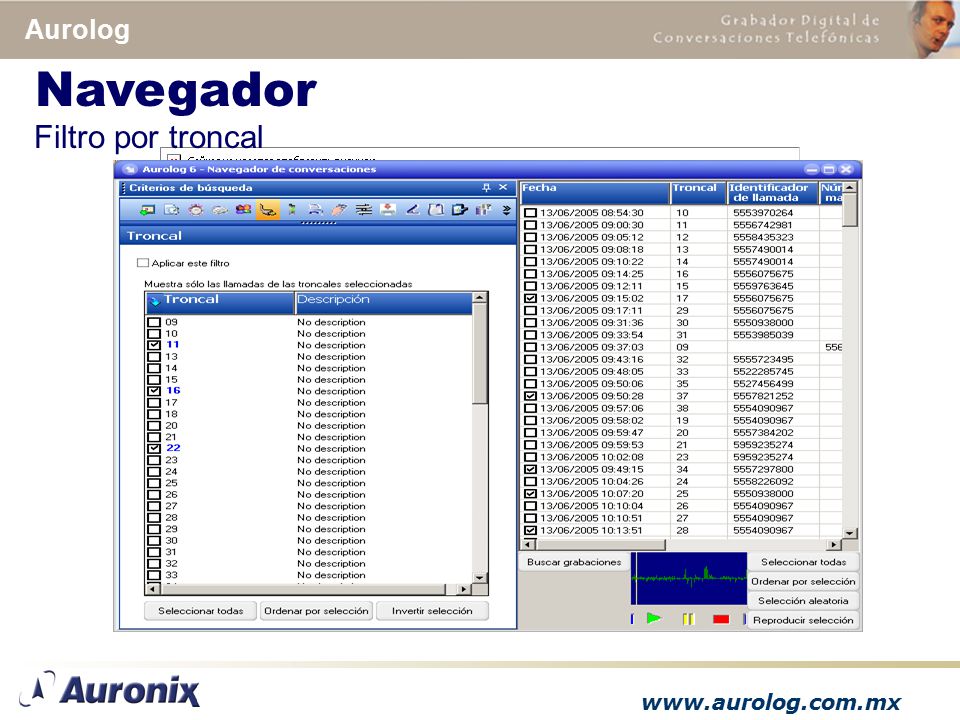The image size is (960, 720).
Task: Click the Reproducir selección button
Action: [803, 620]
